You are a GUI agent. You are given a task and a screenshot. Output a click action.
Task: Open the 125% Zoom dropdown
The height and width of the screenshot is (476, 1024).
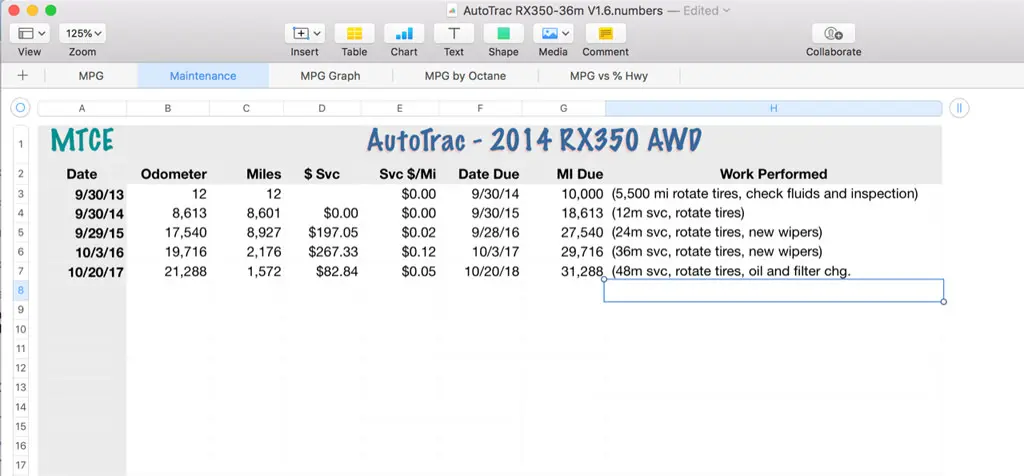(82, 33)
